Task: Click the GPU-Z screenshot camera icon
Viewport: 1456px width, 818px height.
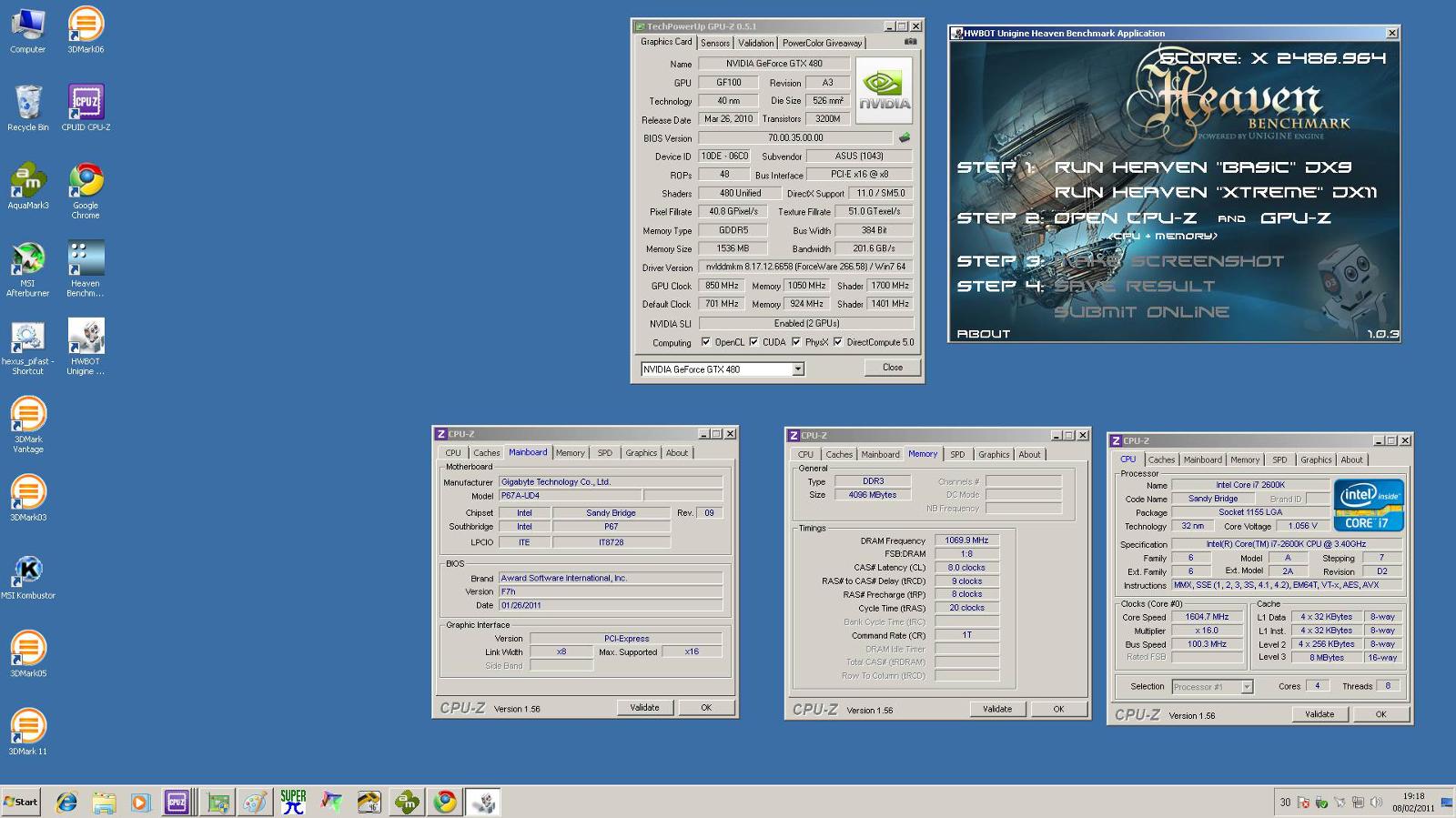Action: pos(910,42)
